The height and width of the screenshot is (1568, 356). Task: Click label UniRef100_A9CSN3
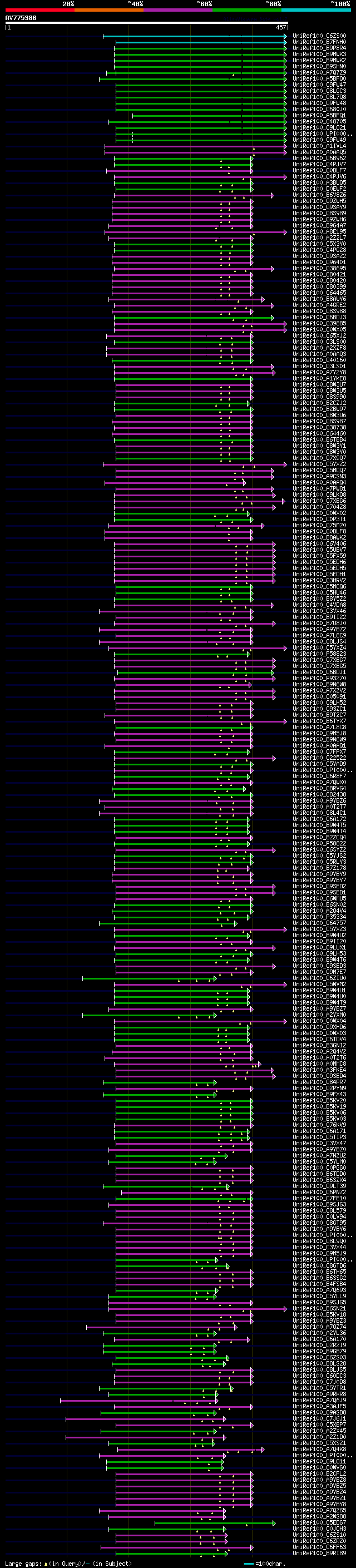(x=319, y=476)
